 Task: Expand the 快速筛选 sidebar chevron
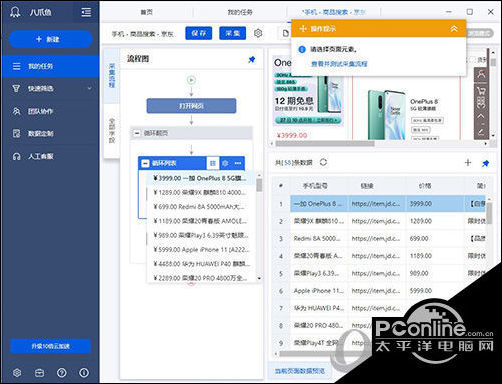89,88
